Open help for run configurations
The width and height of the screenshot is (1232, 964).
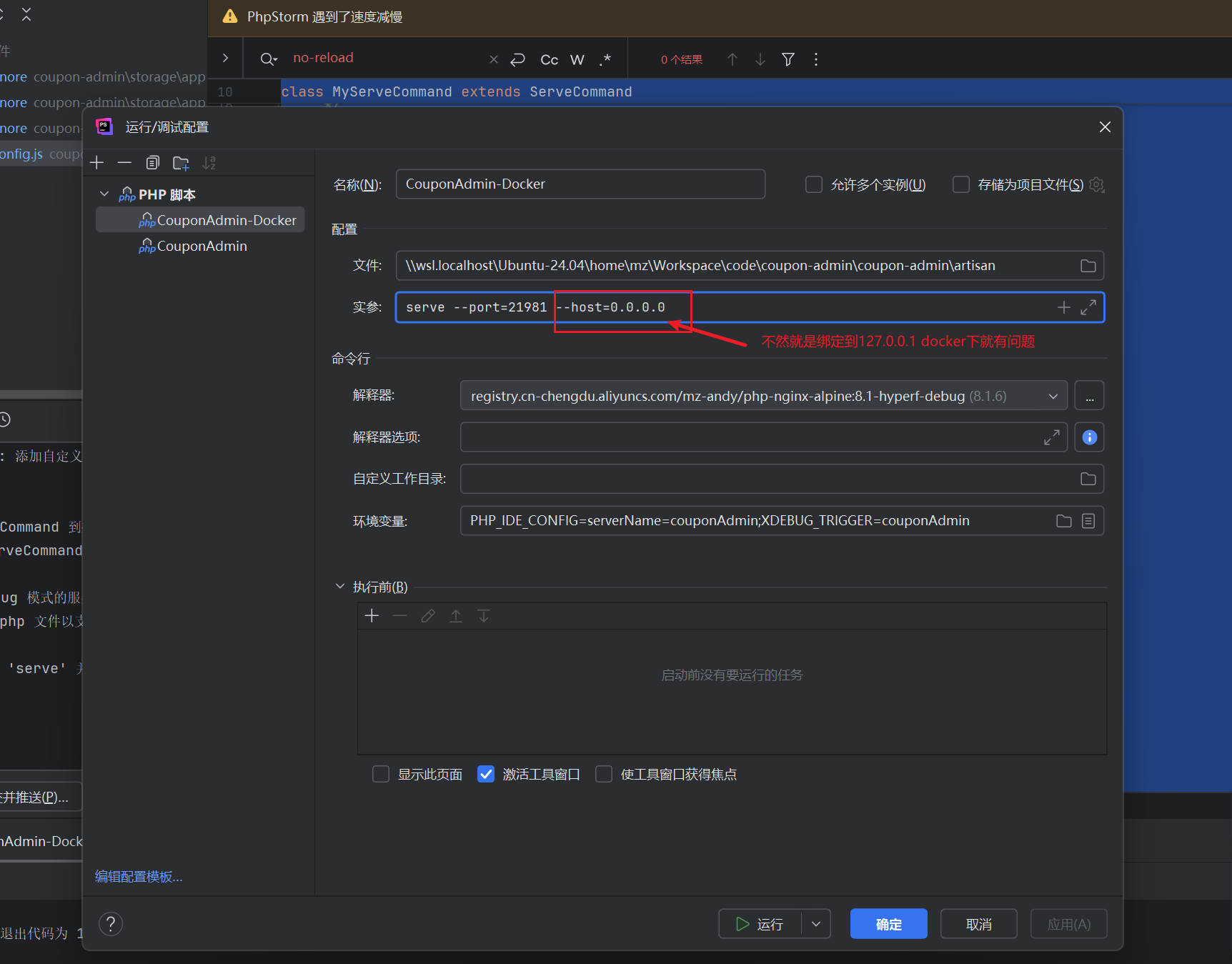tap(111, 924)
